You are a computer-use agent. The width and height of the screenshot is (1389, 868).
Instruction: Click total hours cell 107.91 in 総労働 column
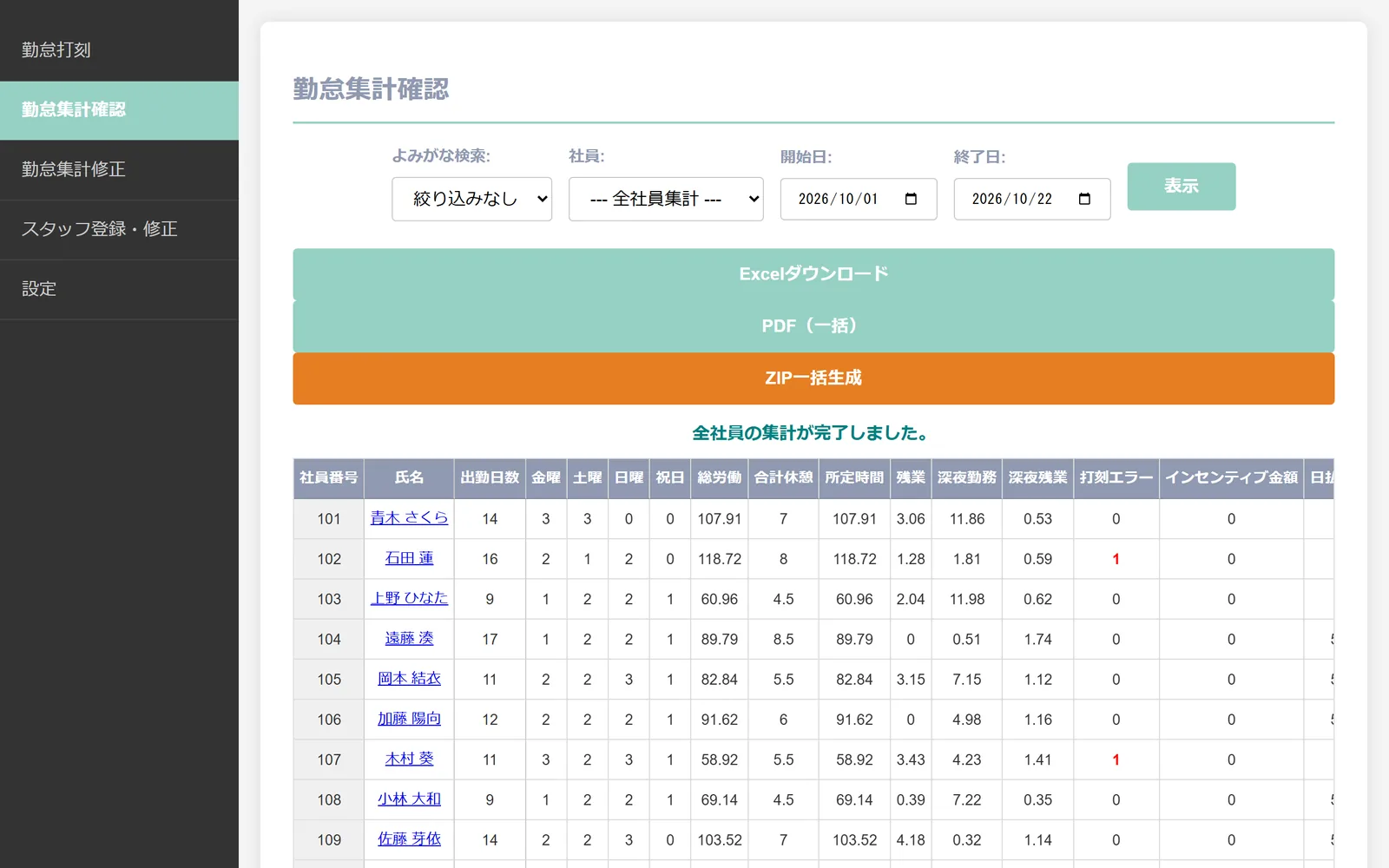[720, 519]
